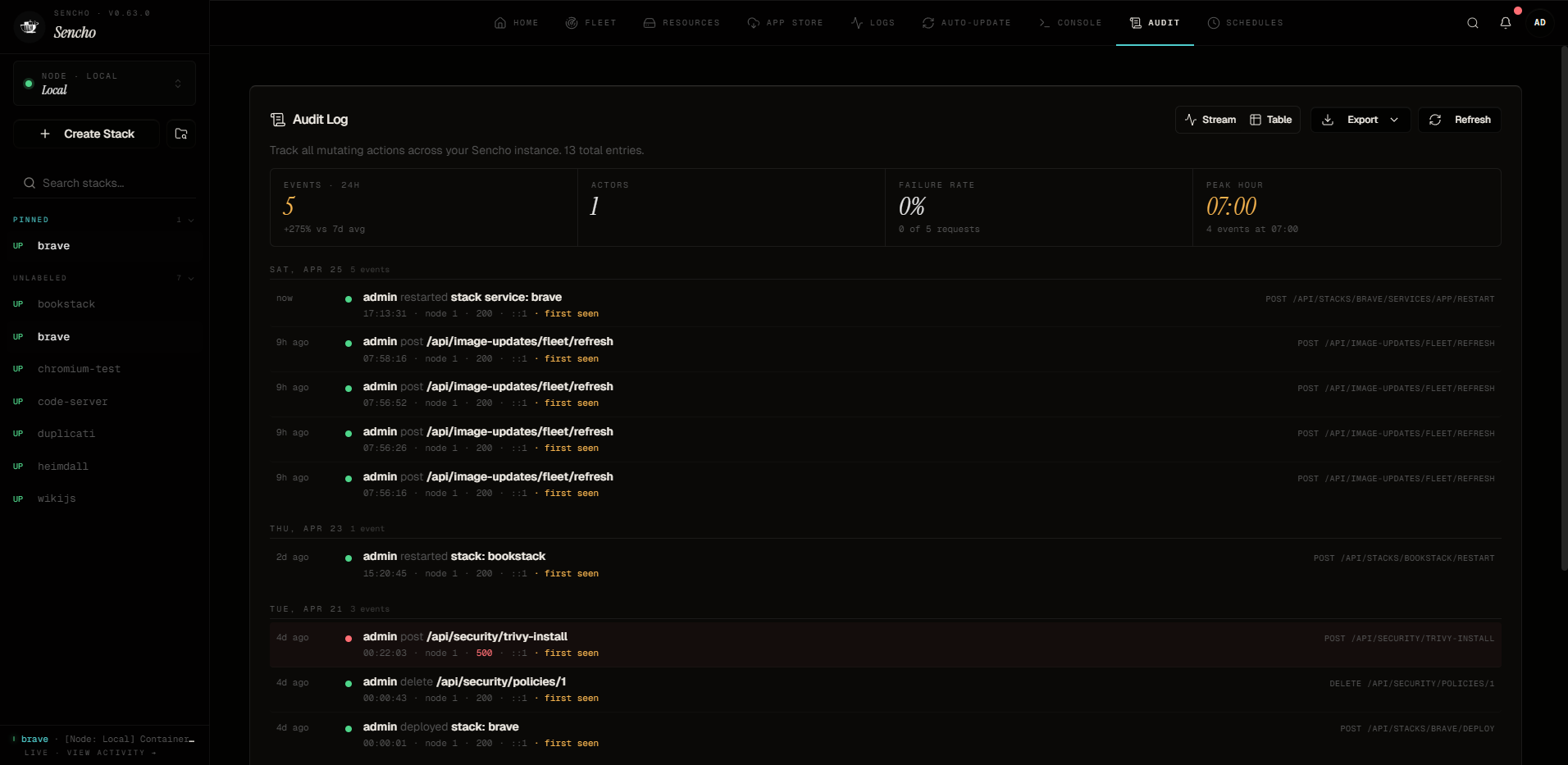This screenshot has width=1568, height=765.
Task: Open global search magnifier icon
Action: click(1473, 23)
